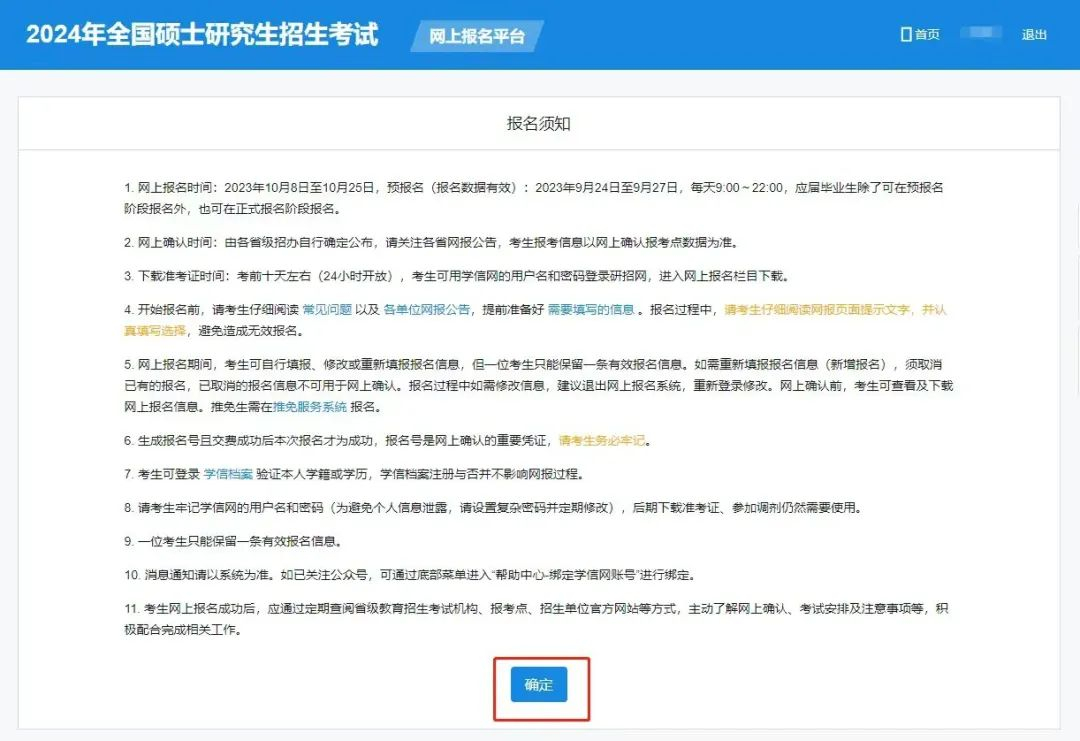Screen dimensions: 1080x741
Task: Click 退出 to log out
Action: [x=1034, y=35]
